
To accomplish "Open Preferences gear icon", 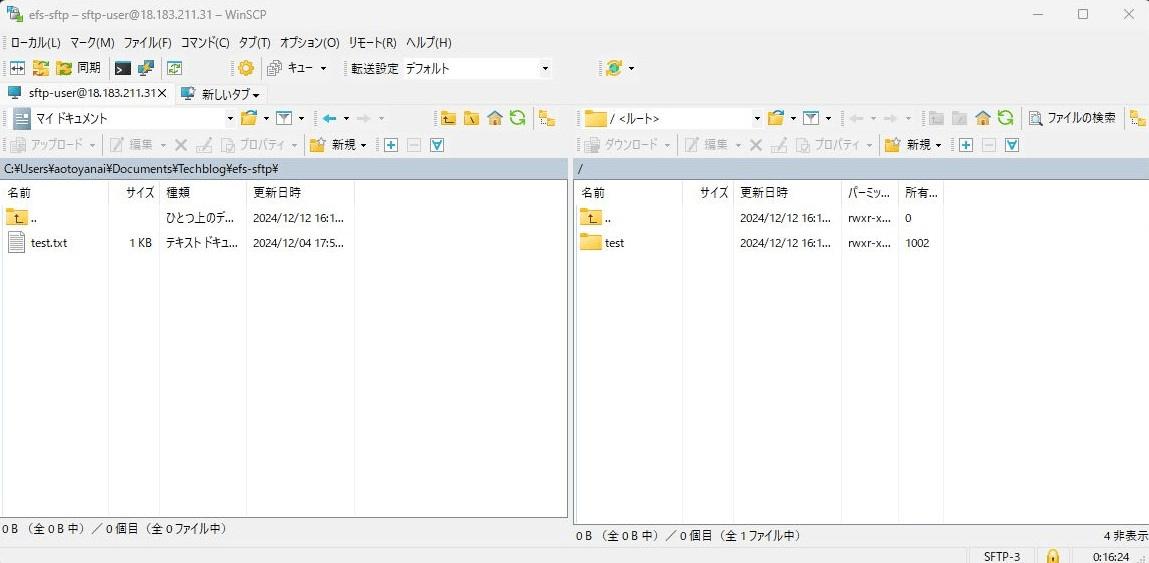I will pos(246,68).
